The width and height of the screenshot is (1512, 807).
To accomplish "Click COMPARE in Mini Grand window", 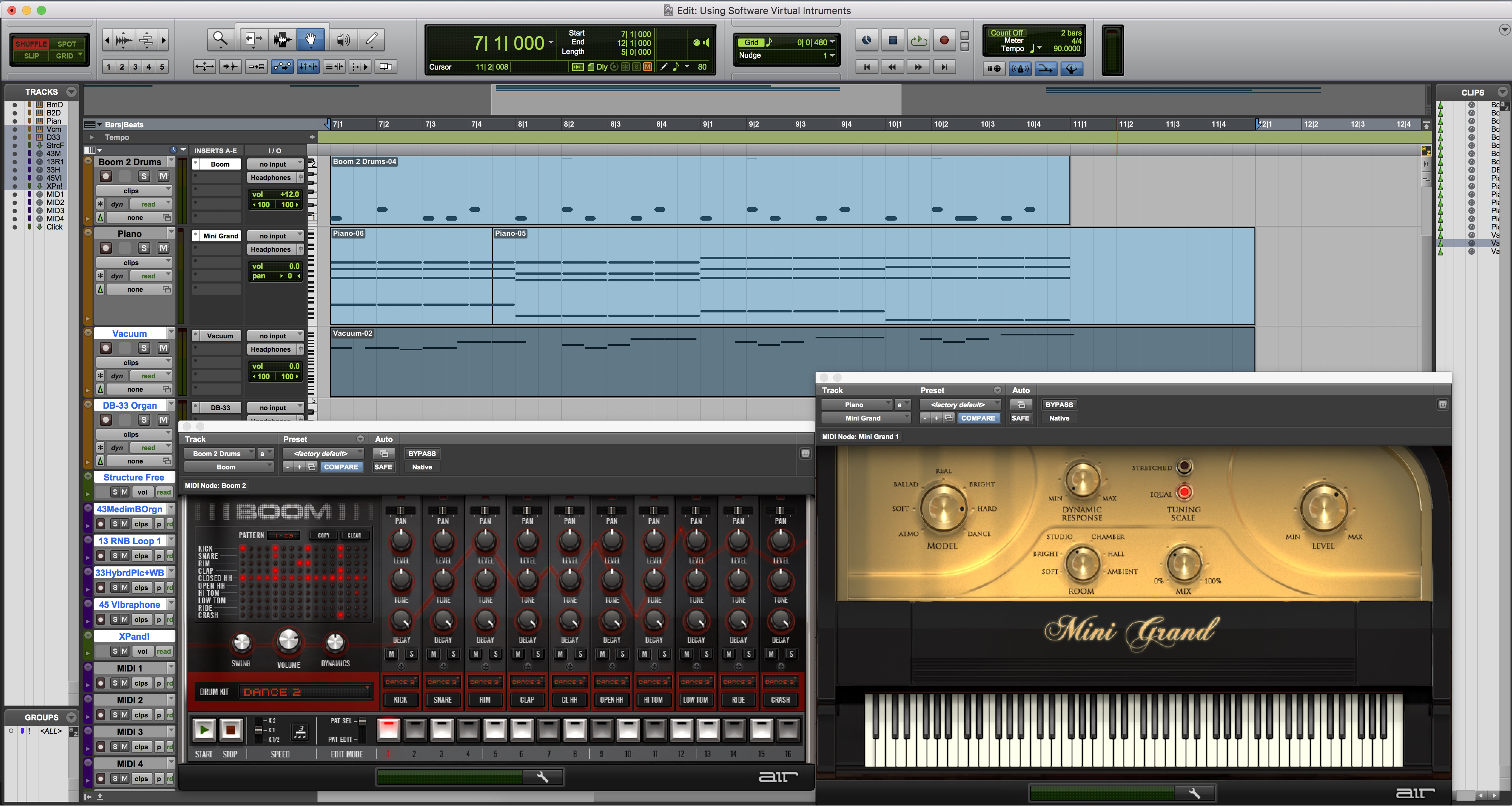I will [978, 418].
